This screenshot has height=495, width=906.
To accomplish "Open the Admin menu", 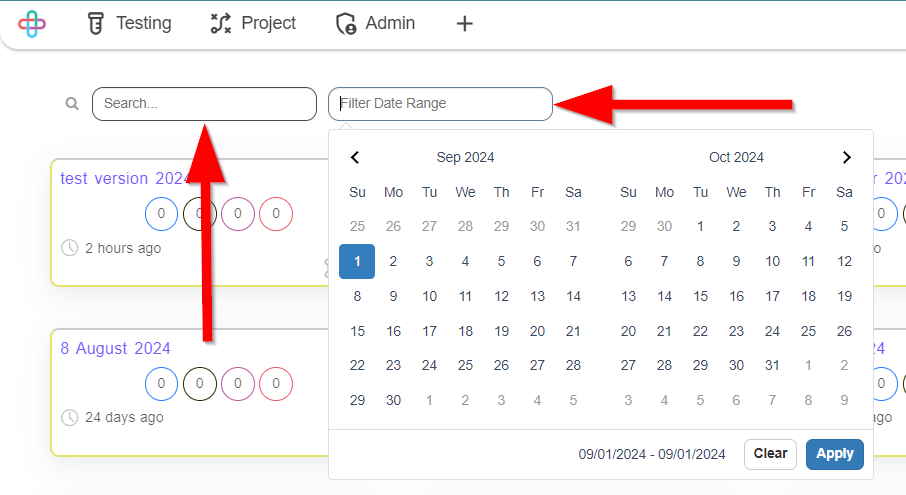I will pos(376,24).
